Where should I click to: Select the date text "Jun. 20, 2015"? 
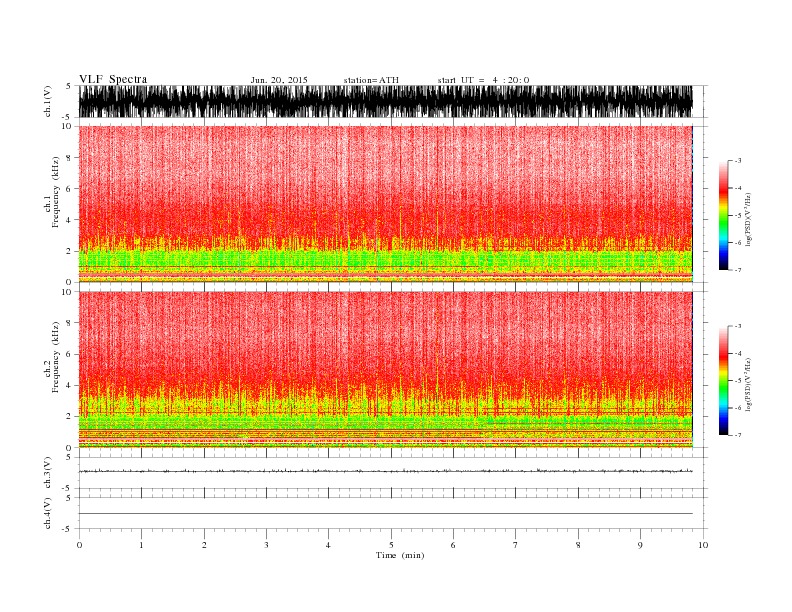pyautogui.click(x=279, y=80)
